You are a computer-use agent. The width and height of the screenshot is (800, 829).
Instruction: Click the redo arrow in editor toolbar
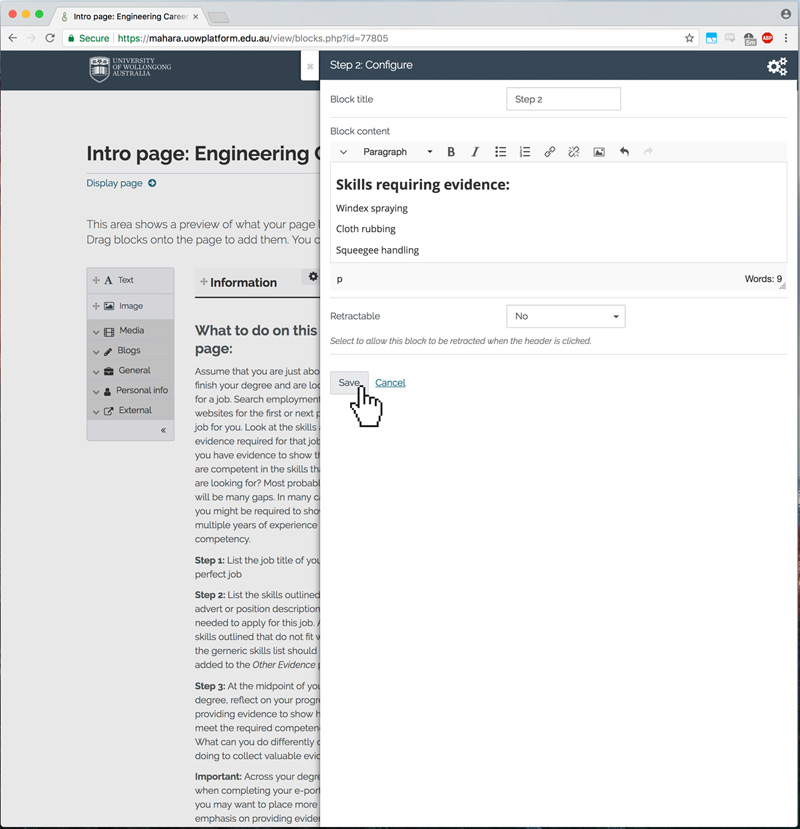(648, 152)
